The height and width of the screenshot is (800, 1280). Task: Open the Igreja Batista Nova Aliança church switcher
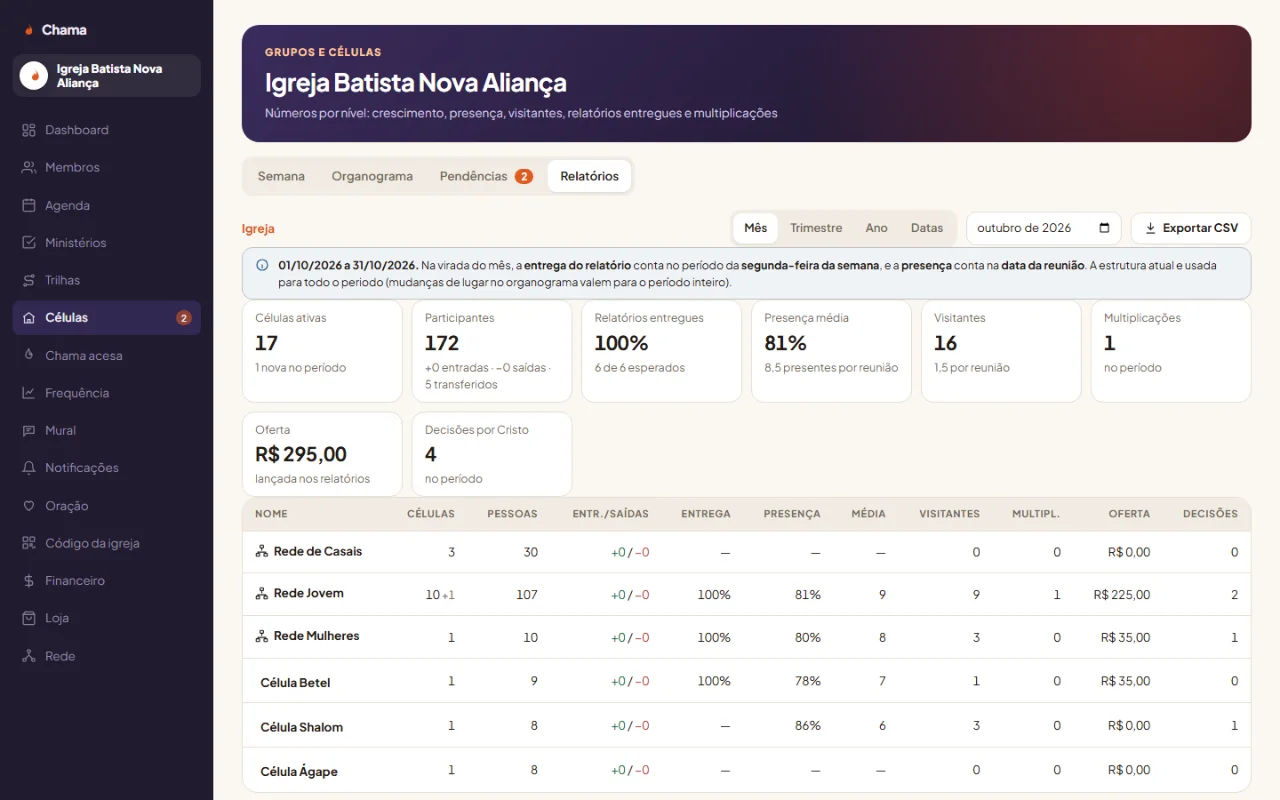point(107,76)
